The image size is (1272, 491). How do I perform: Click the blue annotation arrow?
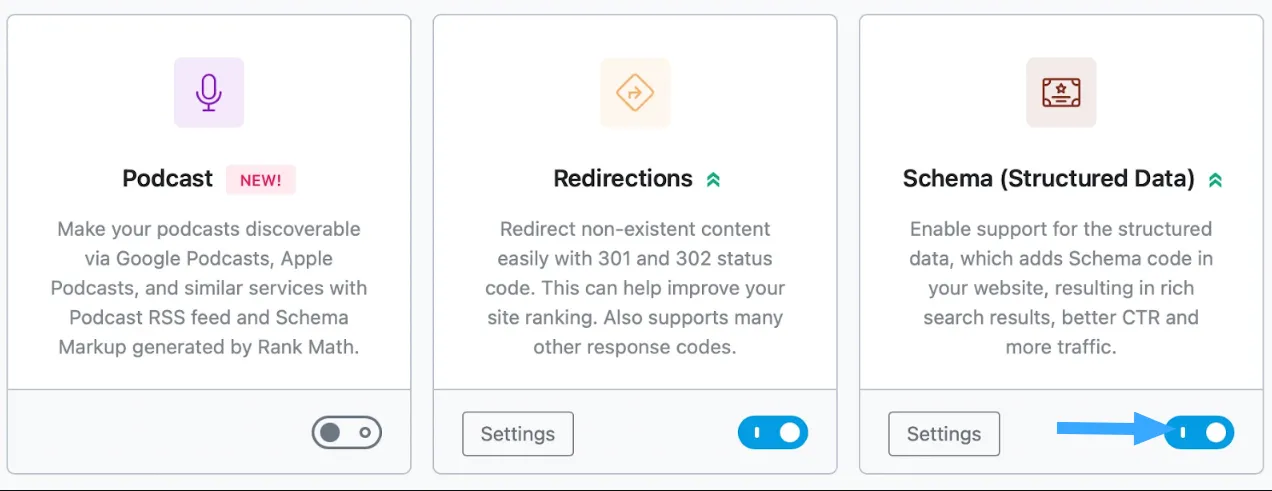tap(1111, 431)
